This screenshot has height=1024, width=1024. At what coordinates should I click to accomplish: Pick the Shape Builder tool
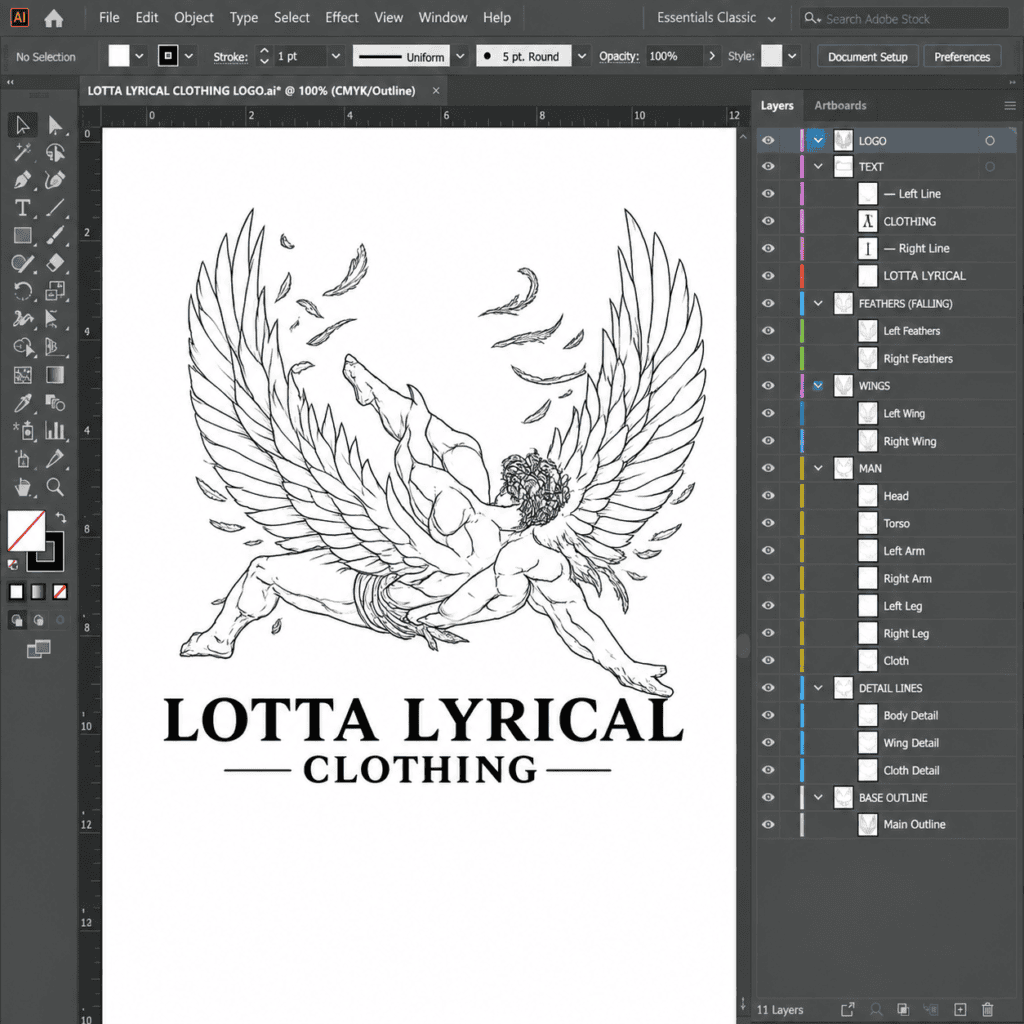22,346
